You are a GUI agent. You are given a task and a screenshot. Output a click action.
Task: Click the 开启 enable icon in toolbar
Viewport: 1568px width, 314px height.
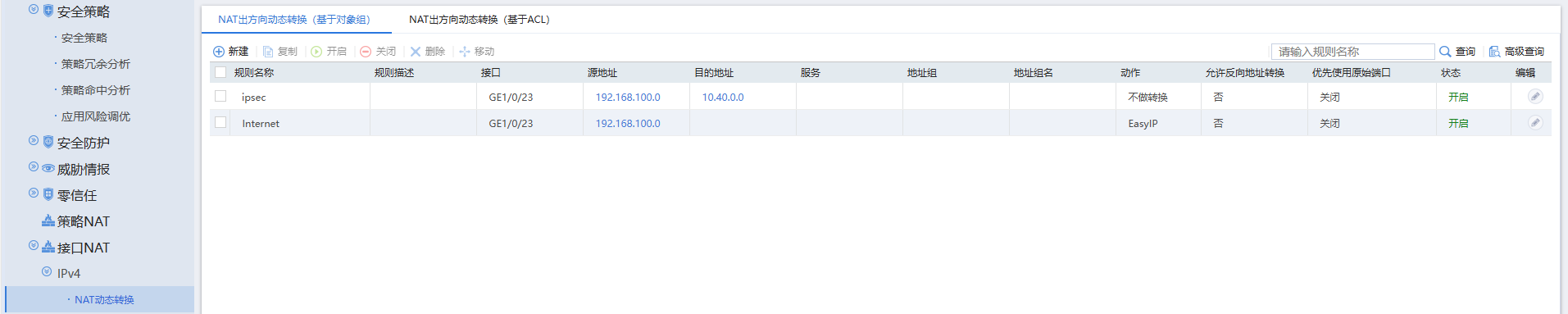tap(316, 52)
